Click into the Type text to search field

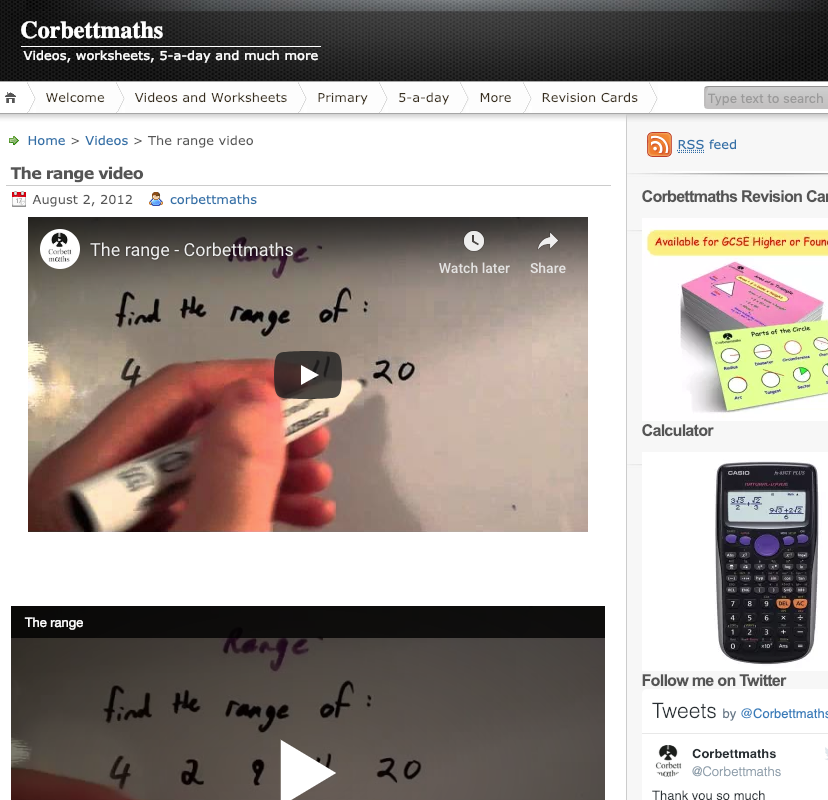point(766,98)
